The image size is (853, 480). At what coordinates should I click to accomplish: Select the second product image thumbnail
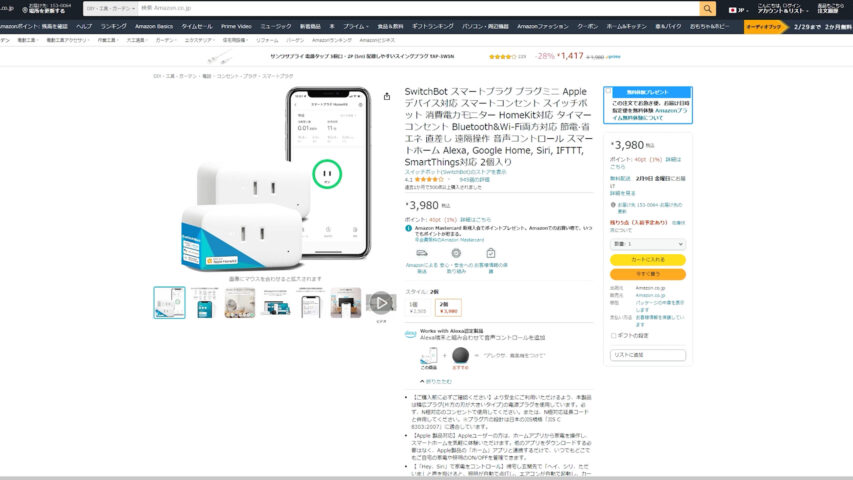coord(204,302)
